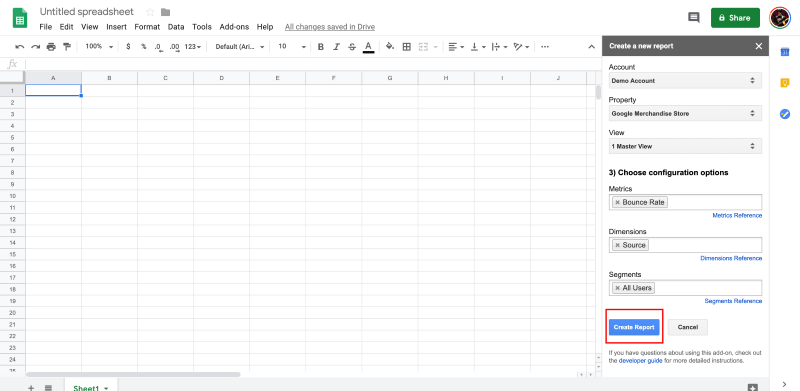Star the Untitled spreadsheet
The width and height of the screenshot is (800, 391).
pyautogui.click(x=150, y=12)
